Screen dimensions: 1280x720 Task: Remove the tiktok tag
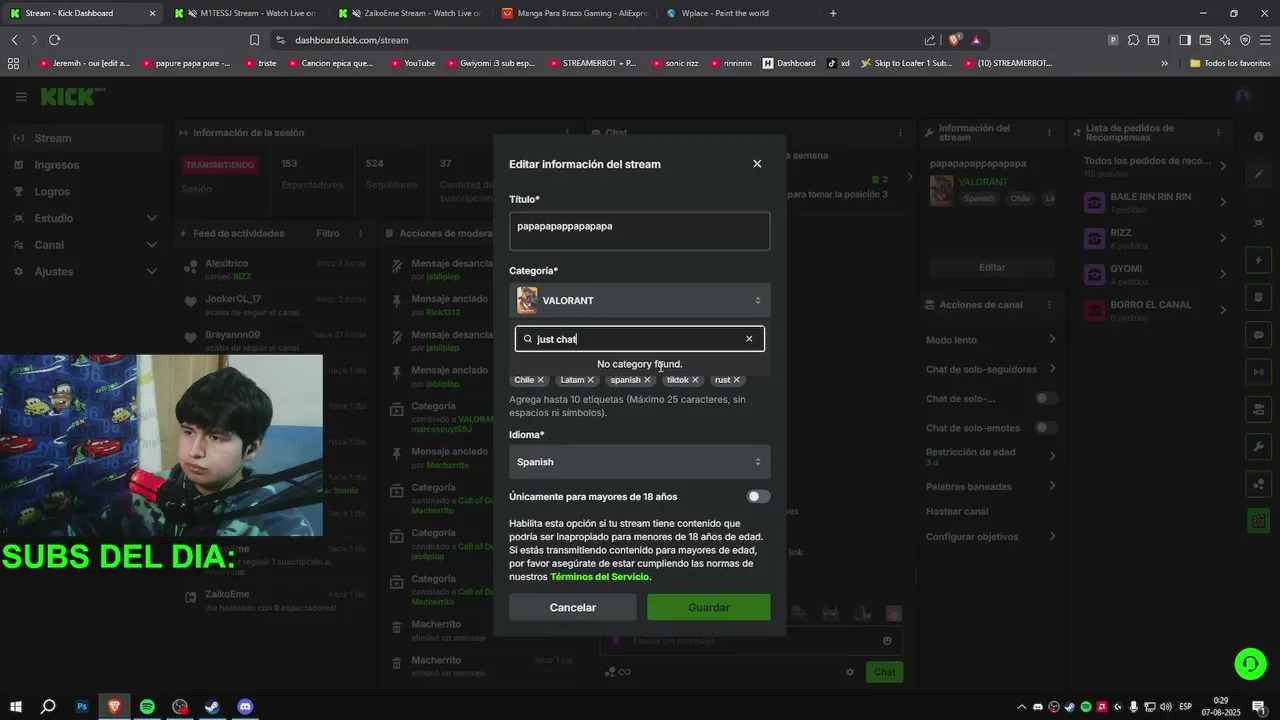695,380
